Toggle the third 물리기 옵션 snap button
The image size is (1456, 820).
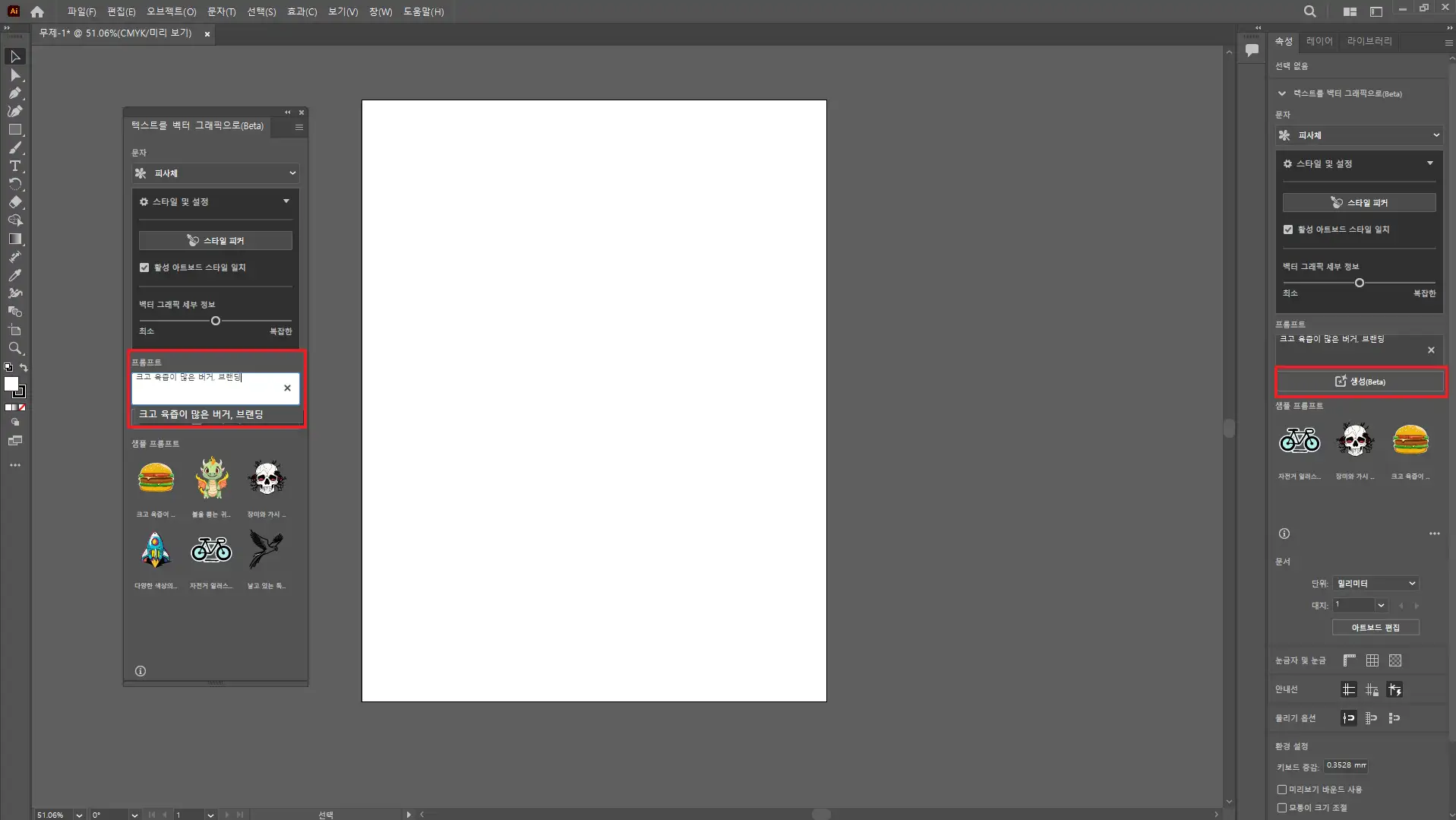[1394, 718]
